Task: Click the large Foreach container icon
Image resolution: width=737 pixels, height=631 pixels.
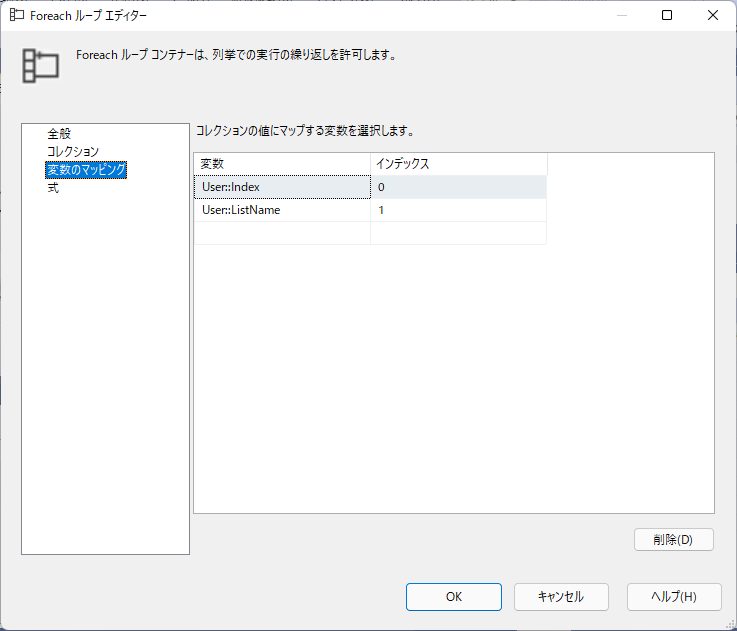Action: pyautogui.click(x=41, y=66)
